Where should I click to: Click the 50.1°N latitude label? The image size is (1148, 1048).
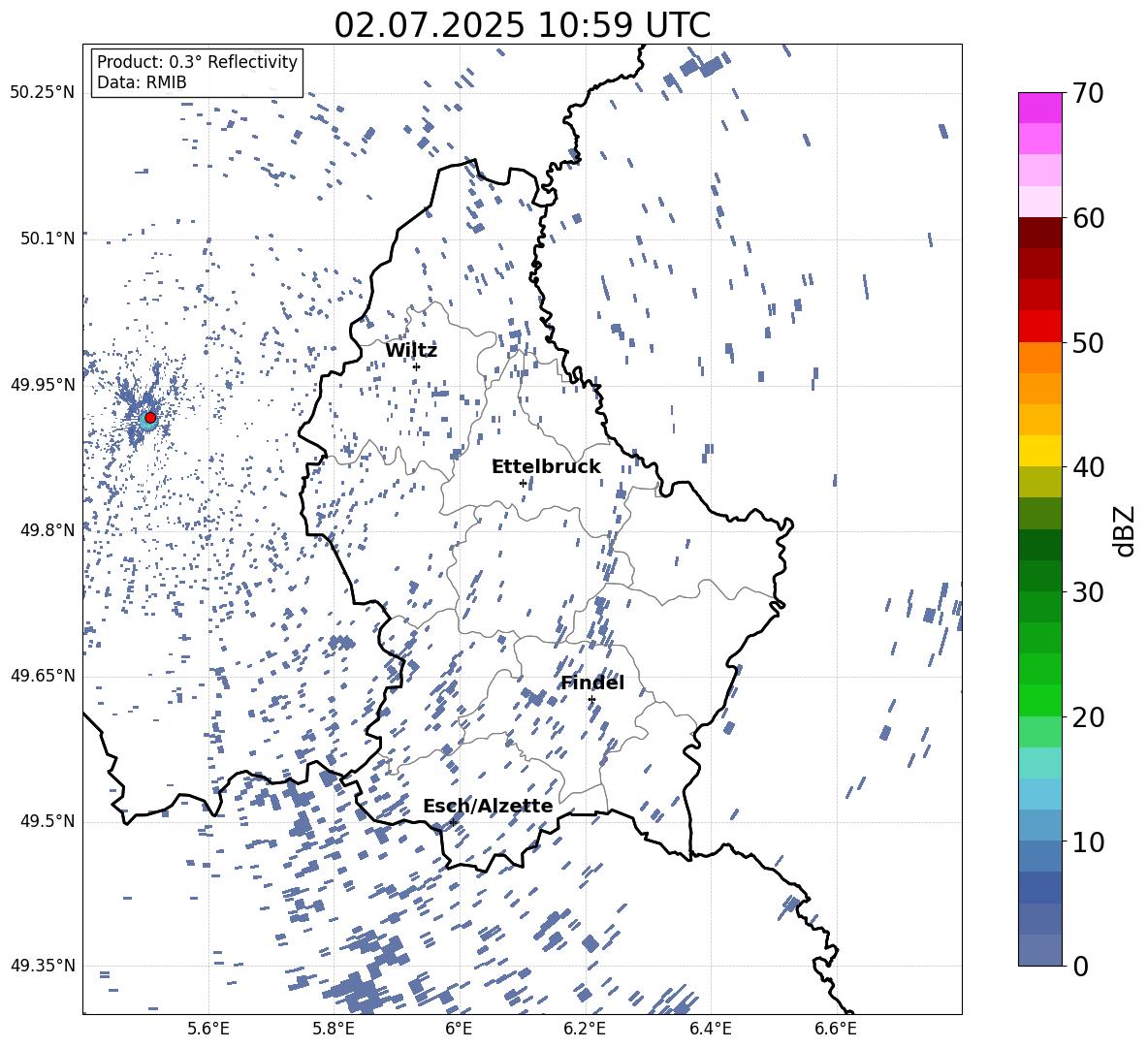tap(48, 238)
